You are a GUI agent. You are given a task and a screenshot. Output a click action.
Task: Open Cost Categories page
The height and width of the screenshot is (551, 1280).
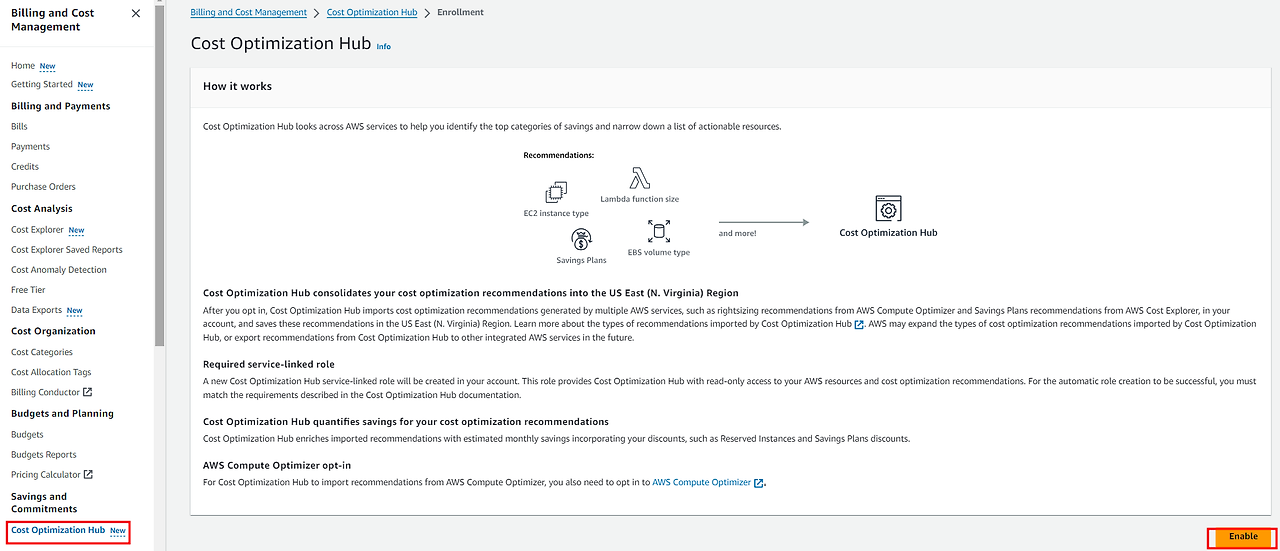click(x=42, y=352)
